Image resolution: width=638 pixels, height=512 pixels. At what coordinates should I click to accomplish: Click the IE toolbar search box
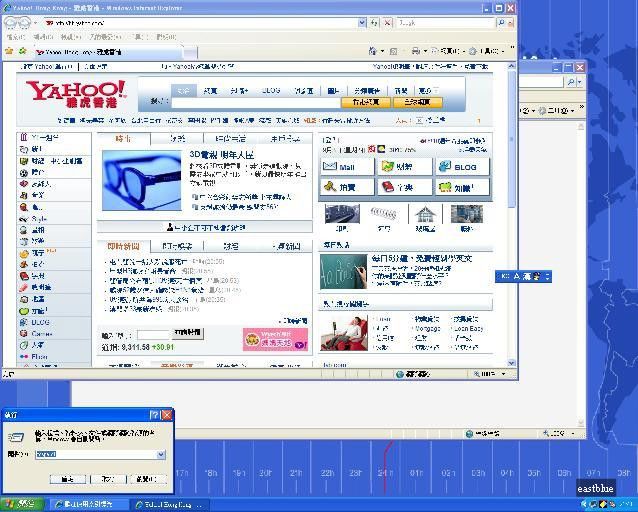click(x=446, y=23)
